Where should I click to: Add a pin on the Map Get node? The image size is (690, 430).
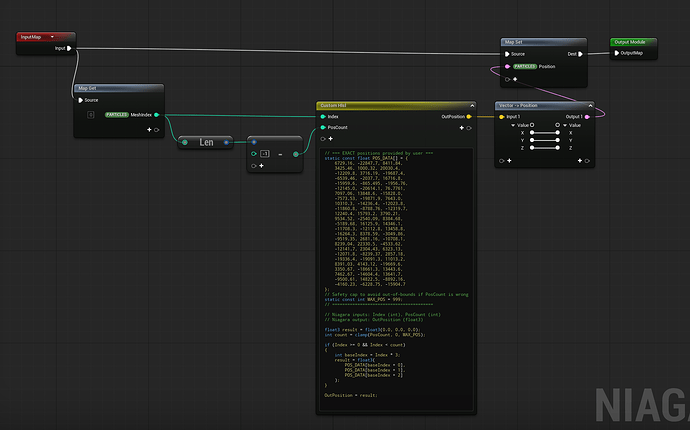click(150, 130)
